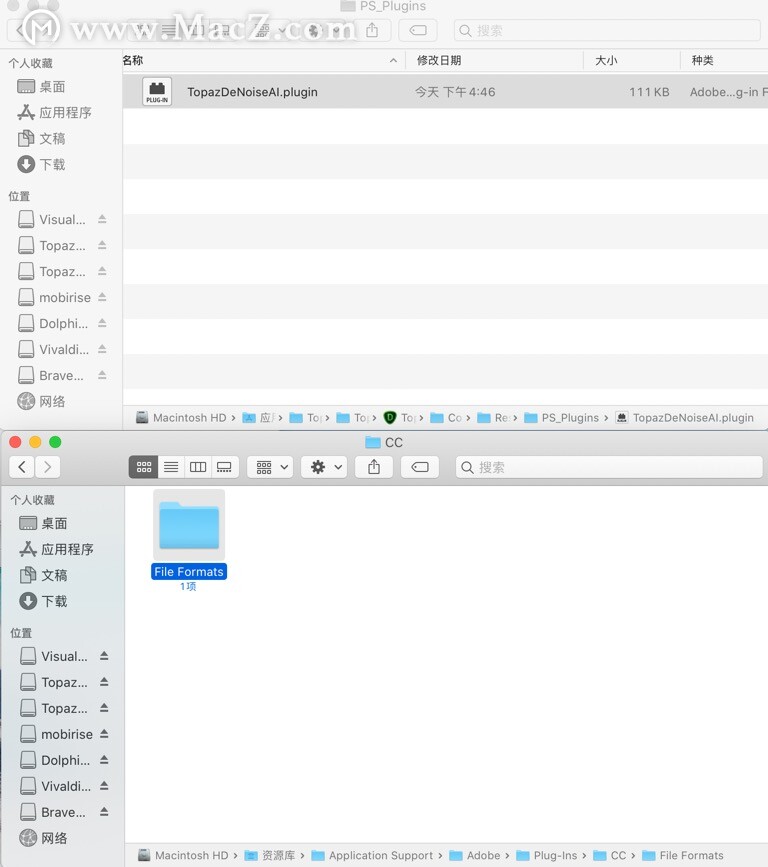Click TopazDeNoiseAI.plugin plug-in icon

point(157,92)
